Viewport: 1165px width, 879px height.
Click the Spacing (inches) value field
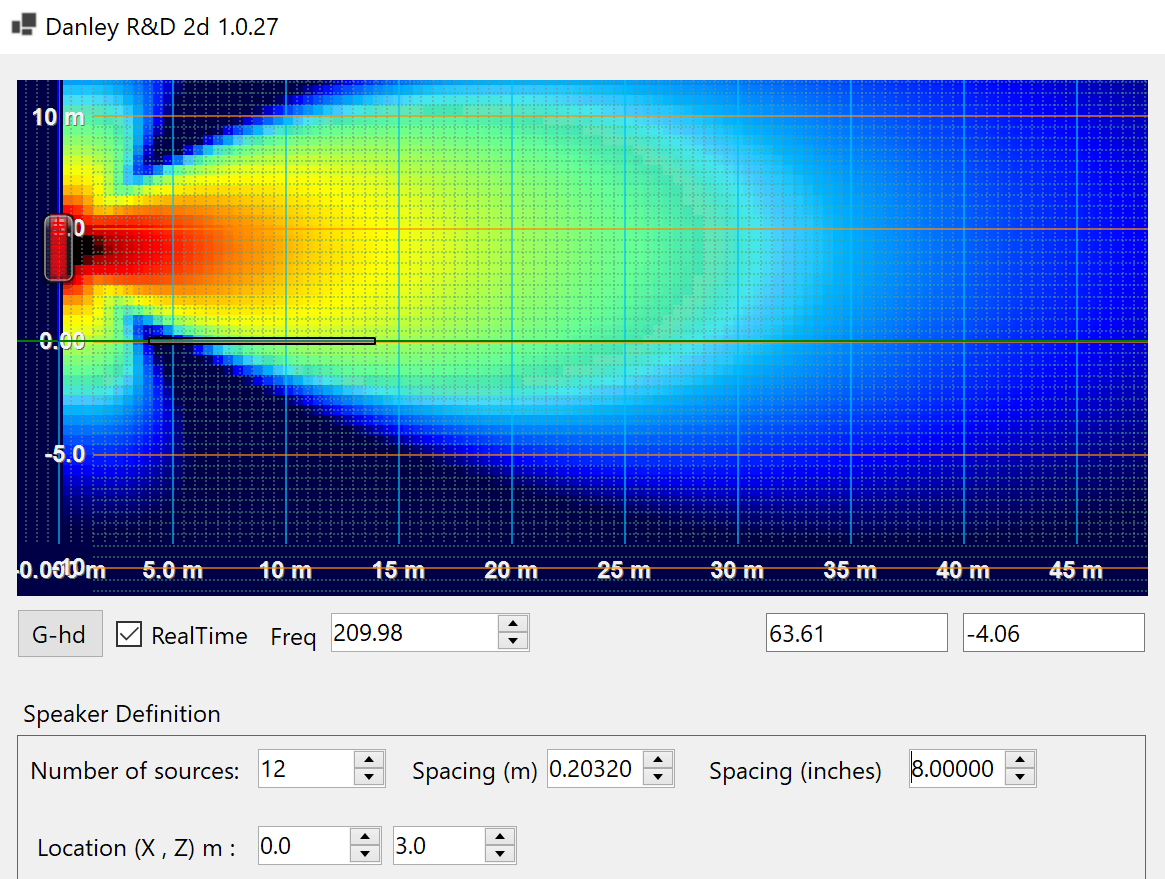coord(957,769)
